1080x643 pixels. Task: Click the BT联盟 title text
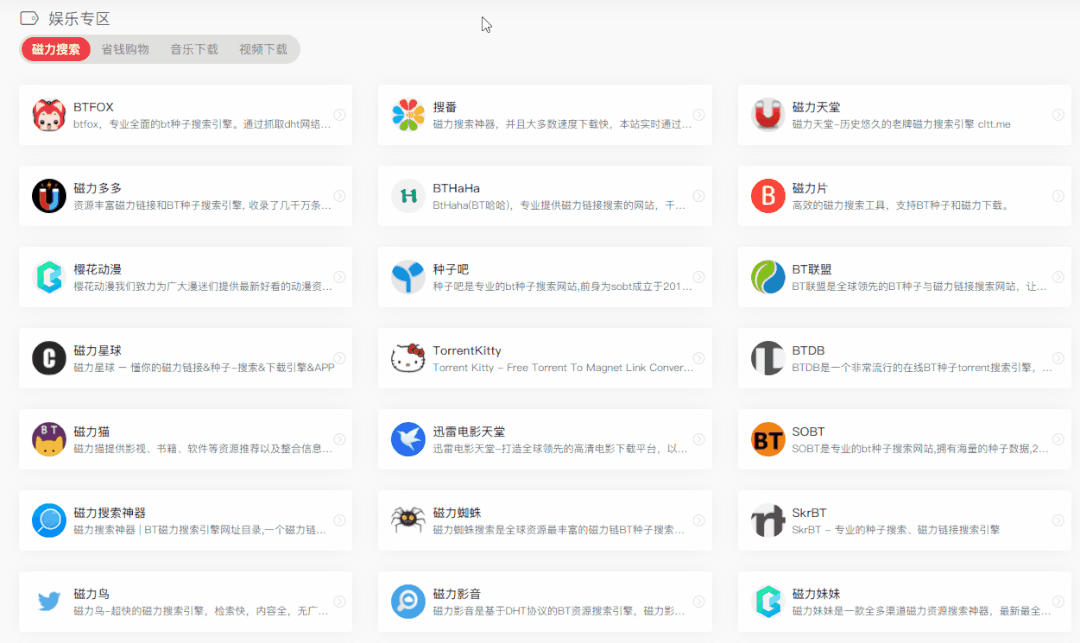(x=812, y=270)
